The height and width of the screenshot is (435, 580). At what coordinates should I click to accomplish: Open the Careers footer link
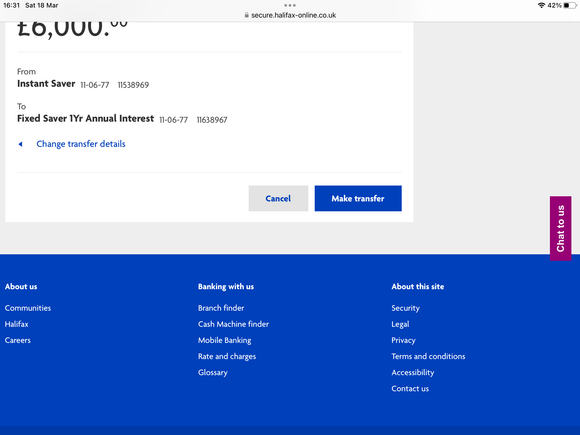coord(18,340)
